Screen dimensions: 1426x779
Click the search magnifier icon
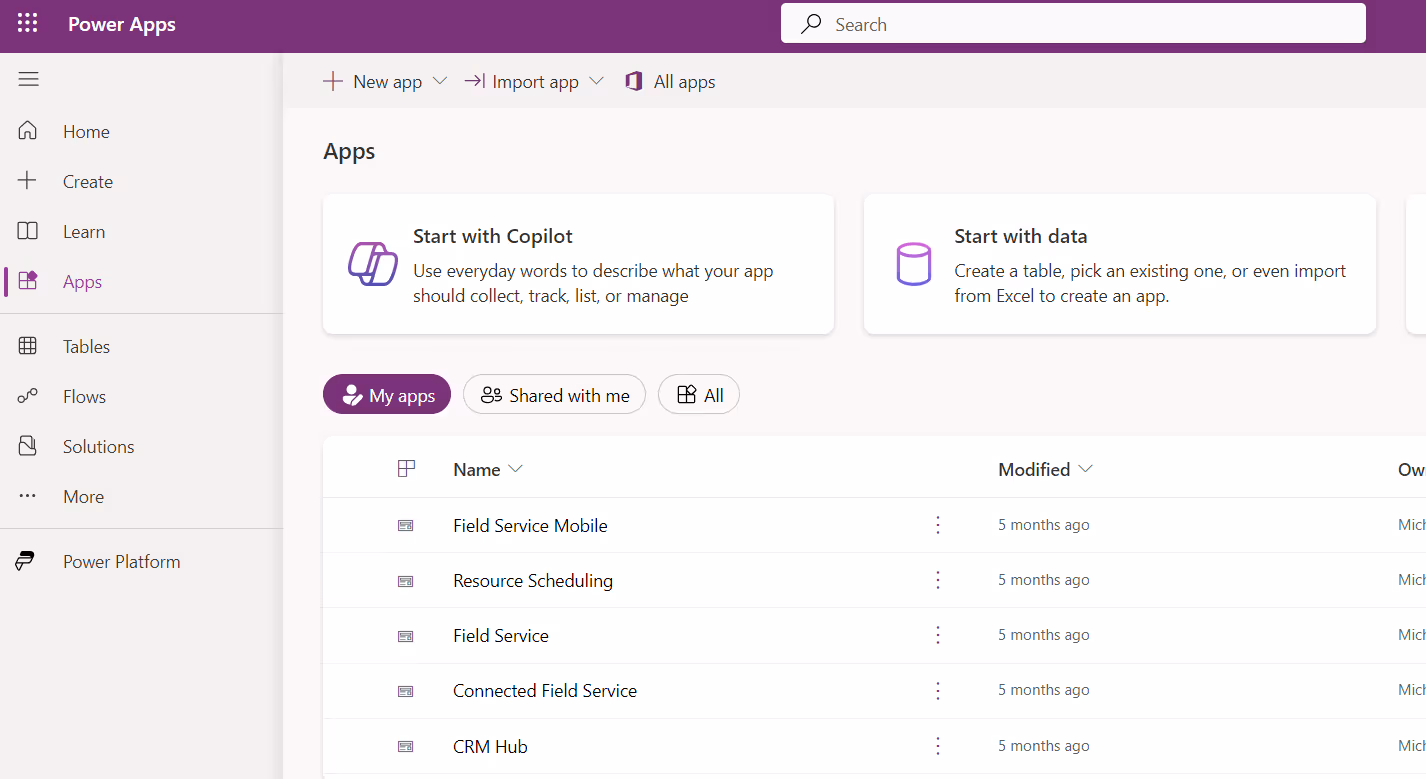click(812, 24)
